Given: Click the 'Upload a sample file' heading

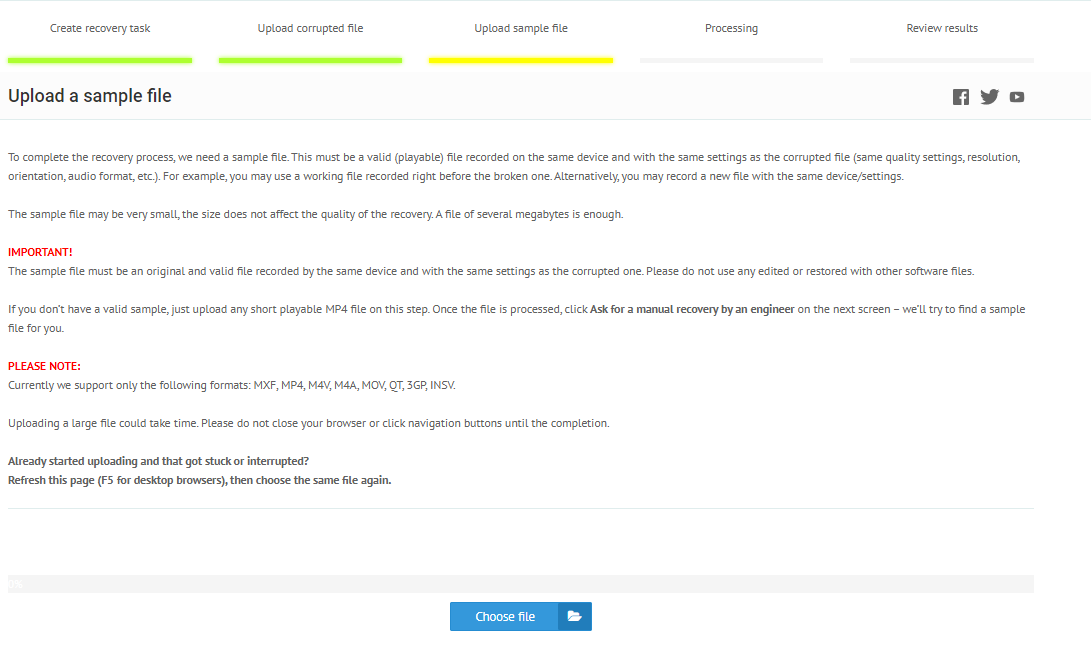Looking at the screenshot, I should [90, 96].
